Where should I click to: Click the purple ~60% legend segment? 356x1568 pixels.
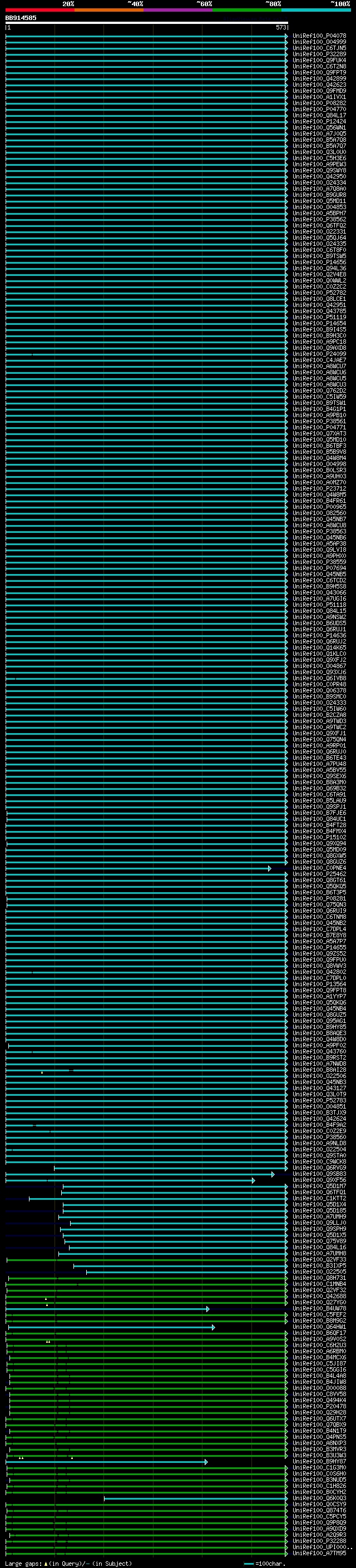coord(179,10)
